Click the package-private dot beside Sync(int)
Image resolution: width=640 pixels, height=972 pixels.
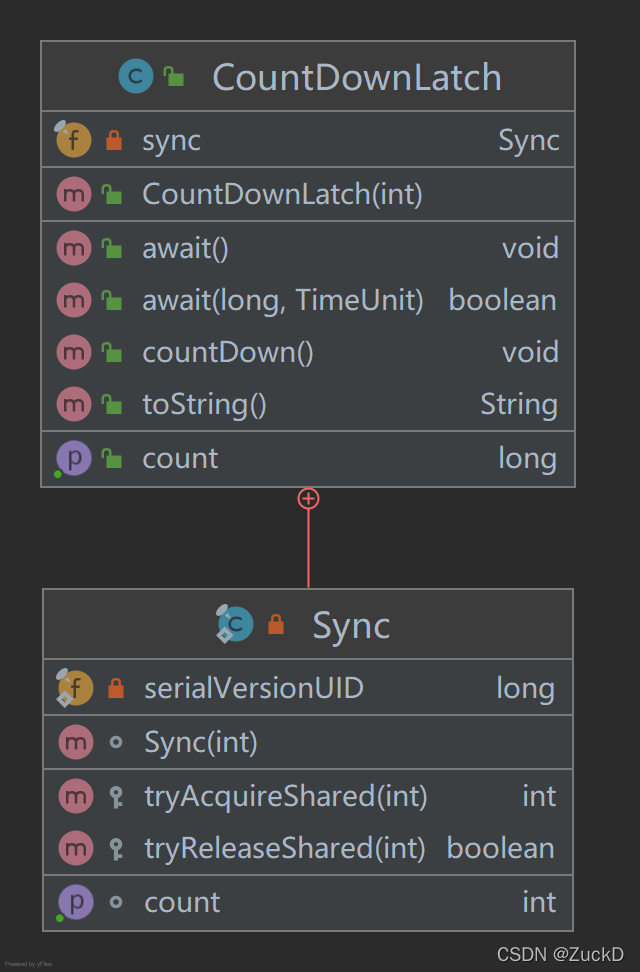click(116, 742)
